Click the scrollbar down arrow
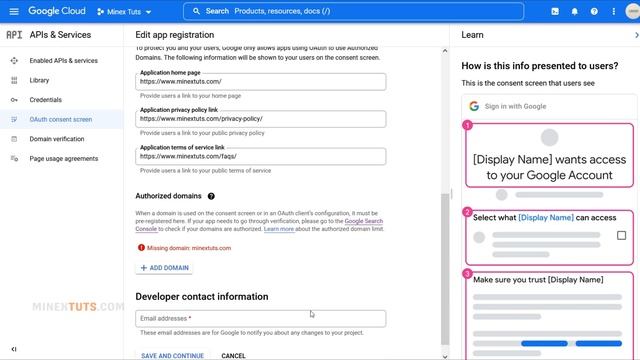 tap(445, 356)
